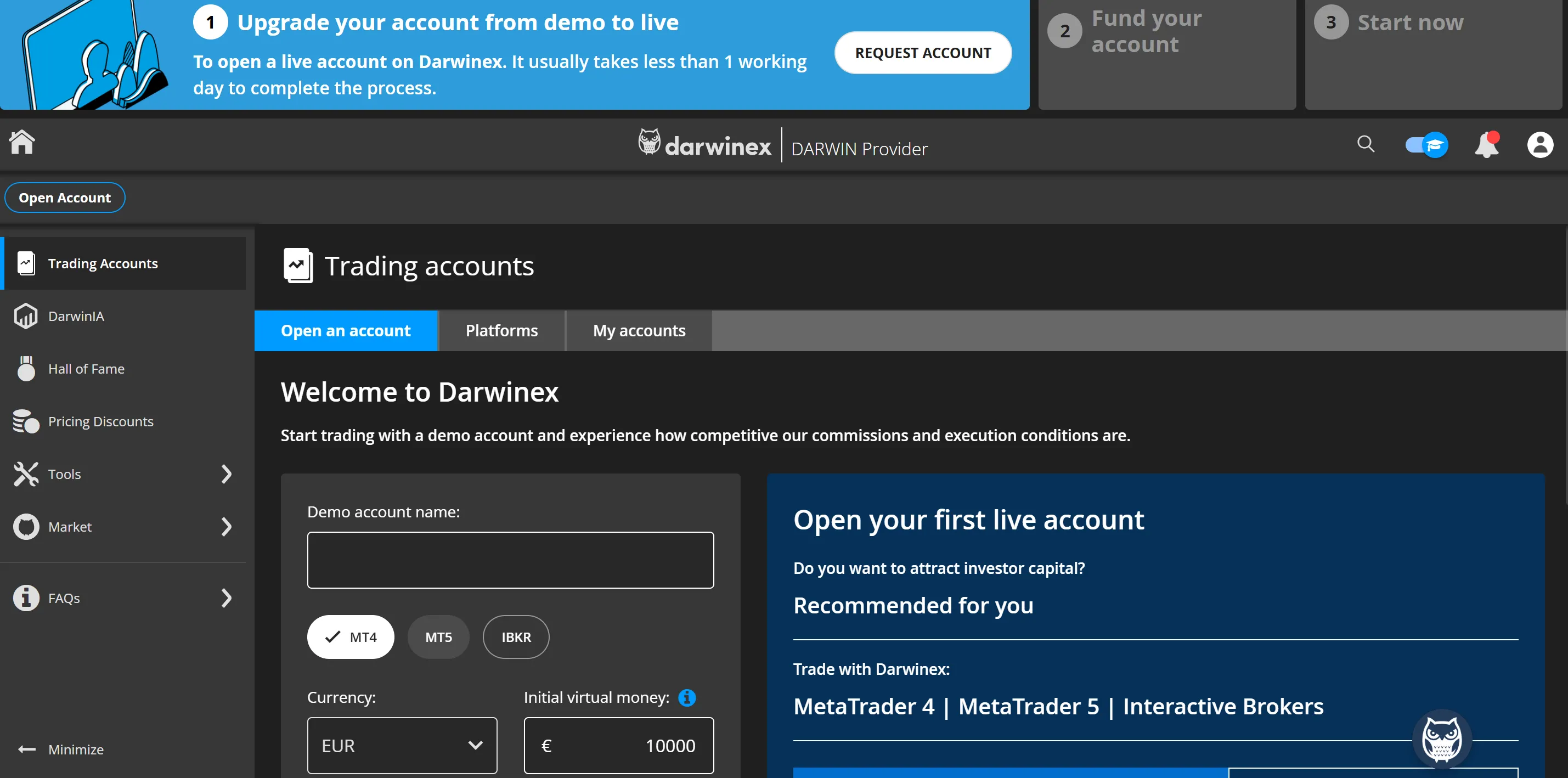This screenshot has height=778, width=1568.
Task: Toggle the education mode switch
Action: (x=1426, y=145)
